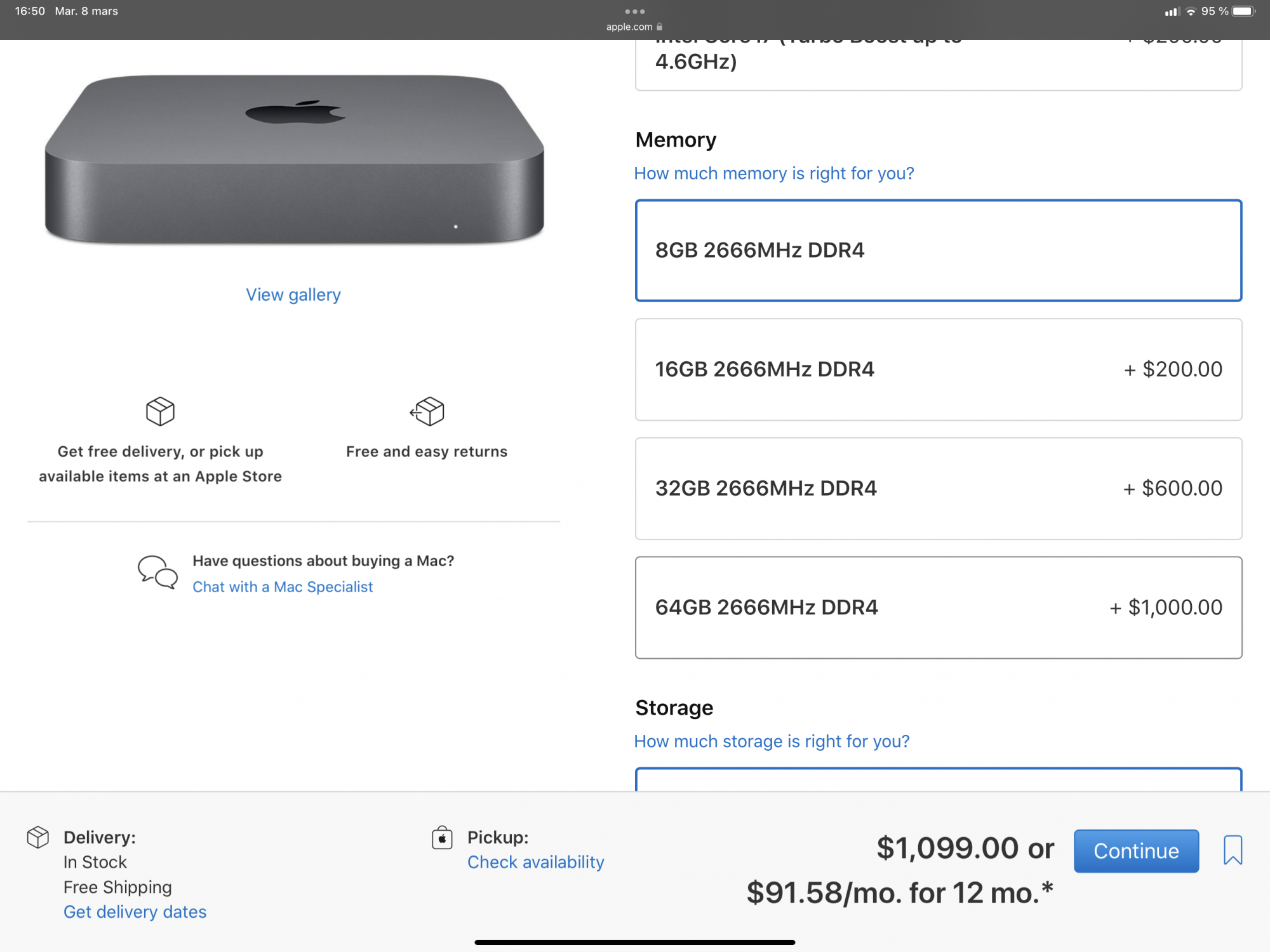Click the delivery package icon in bottom bar
The height and width of the screenshot is (952, 1270).
click(38, 837)
